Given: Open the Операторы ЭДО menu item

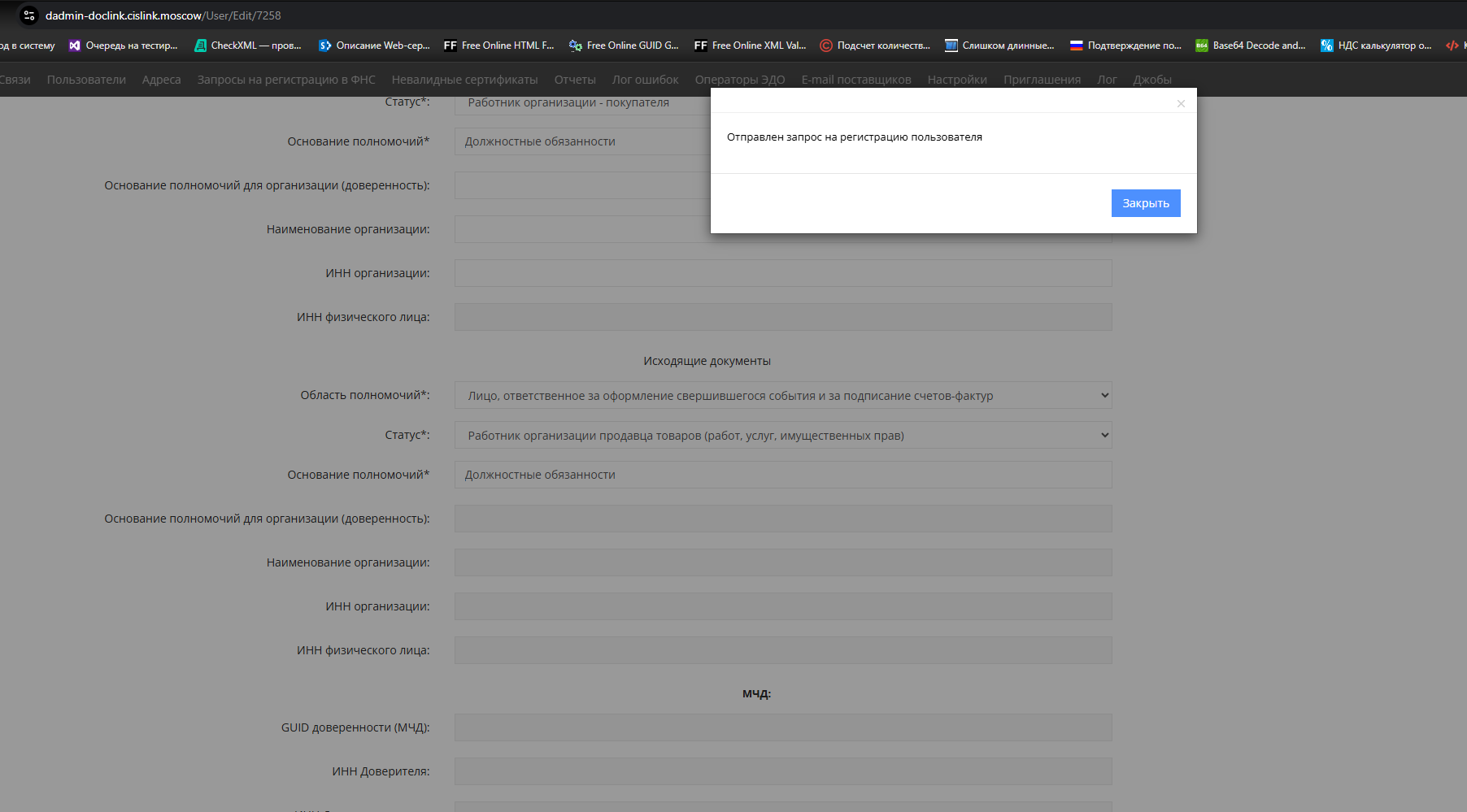Looking at the screenshot, I should point(740,80).
